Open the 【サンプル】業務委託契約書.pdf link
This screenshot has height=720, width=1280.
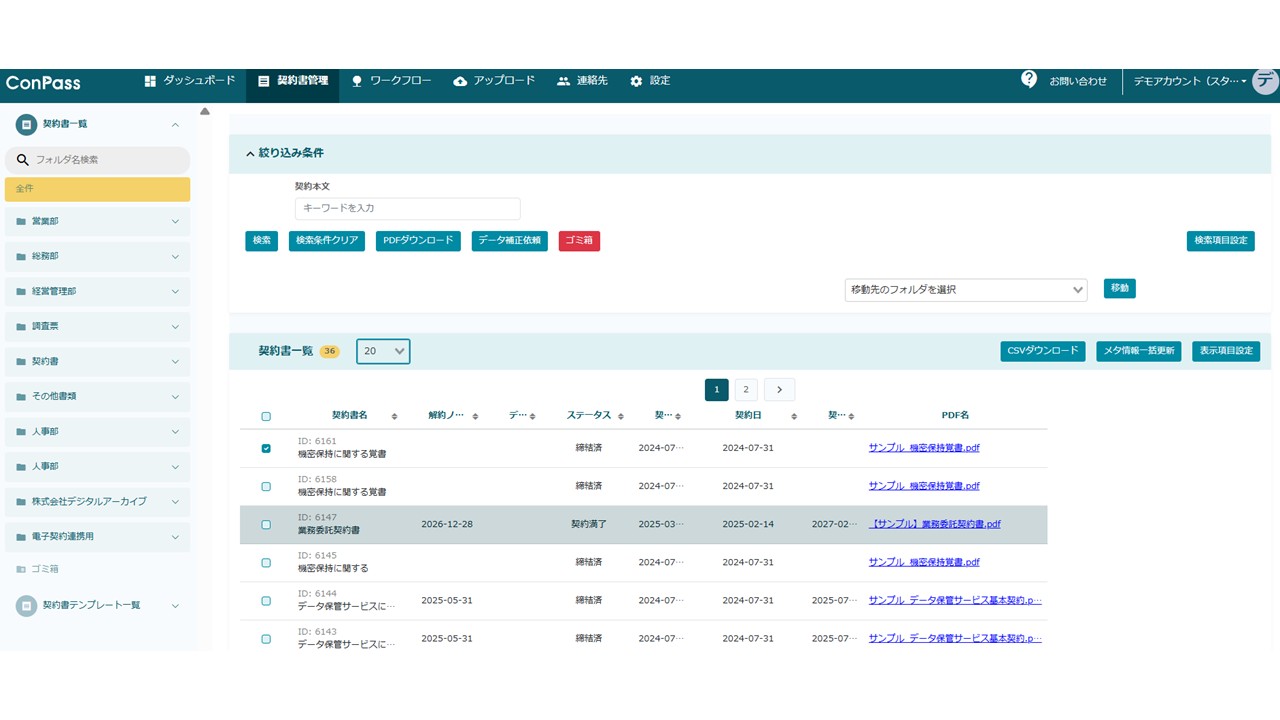point(934,524)
